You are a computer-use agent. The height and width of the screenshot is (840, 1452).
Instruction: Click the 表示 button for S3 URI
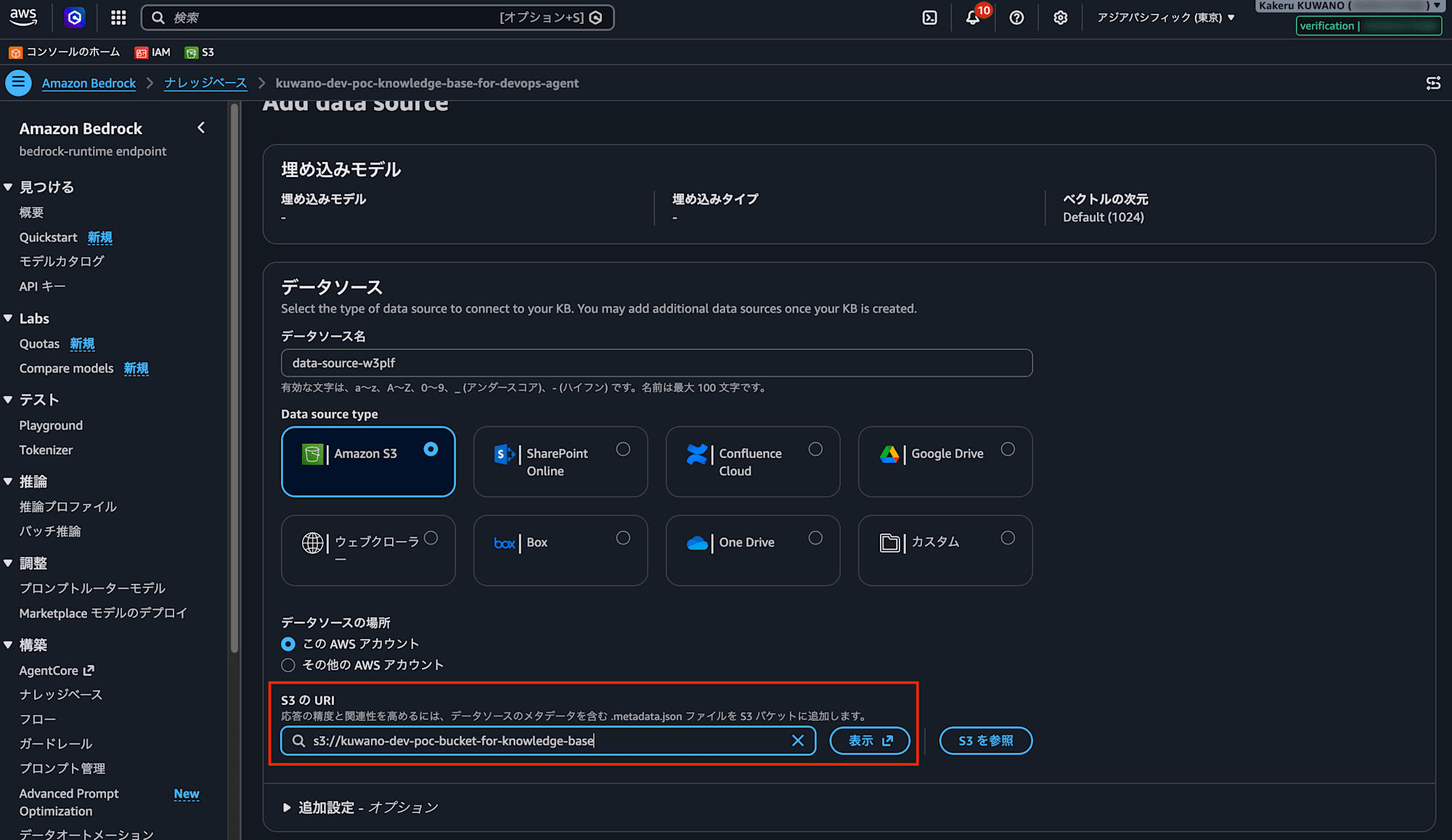870,741
